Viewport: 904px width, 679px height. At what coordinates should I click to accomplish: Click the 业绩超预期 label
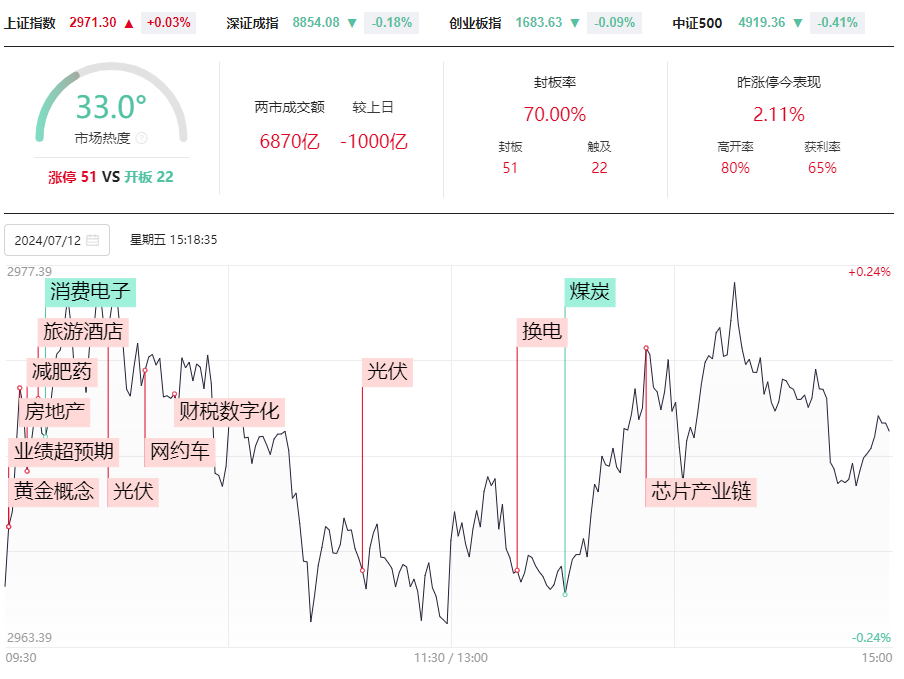point(64,451)
